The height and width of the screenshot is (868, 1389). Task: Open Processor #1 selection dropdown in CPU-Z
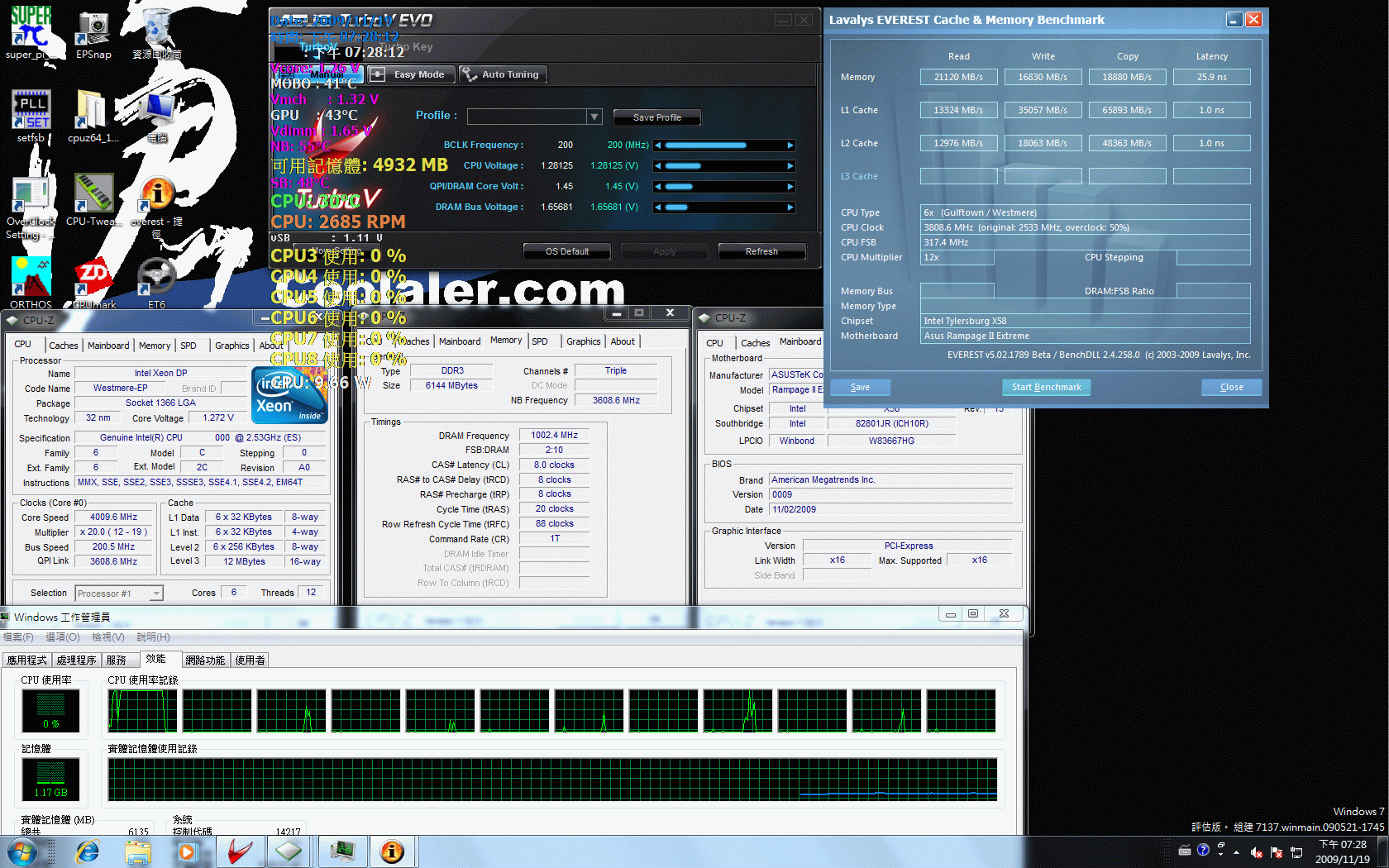click(x=119, y=593)
